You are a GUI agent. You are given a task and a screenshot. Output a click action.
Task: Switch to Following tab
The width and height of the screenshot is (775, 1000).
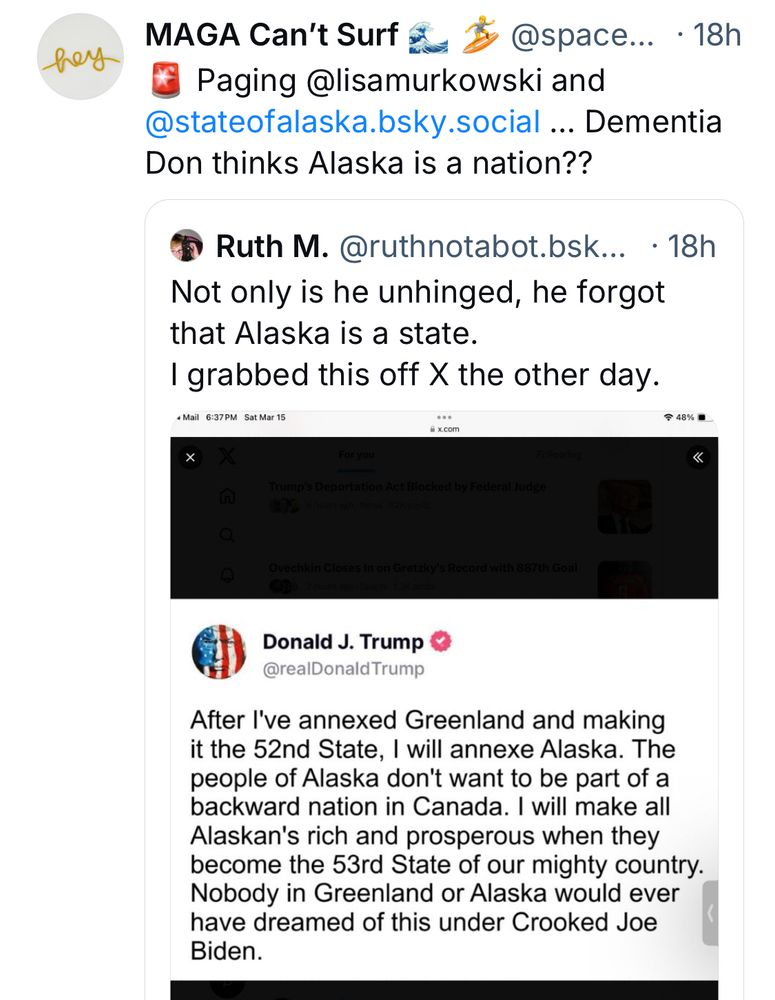point(559,455)
